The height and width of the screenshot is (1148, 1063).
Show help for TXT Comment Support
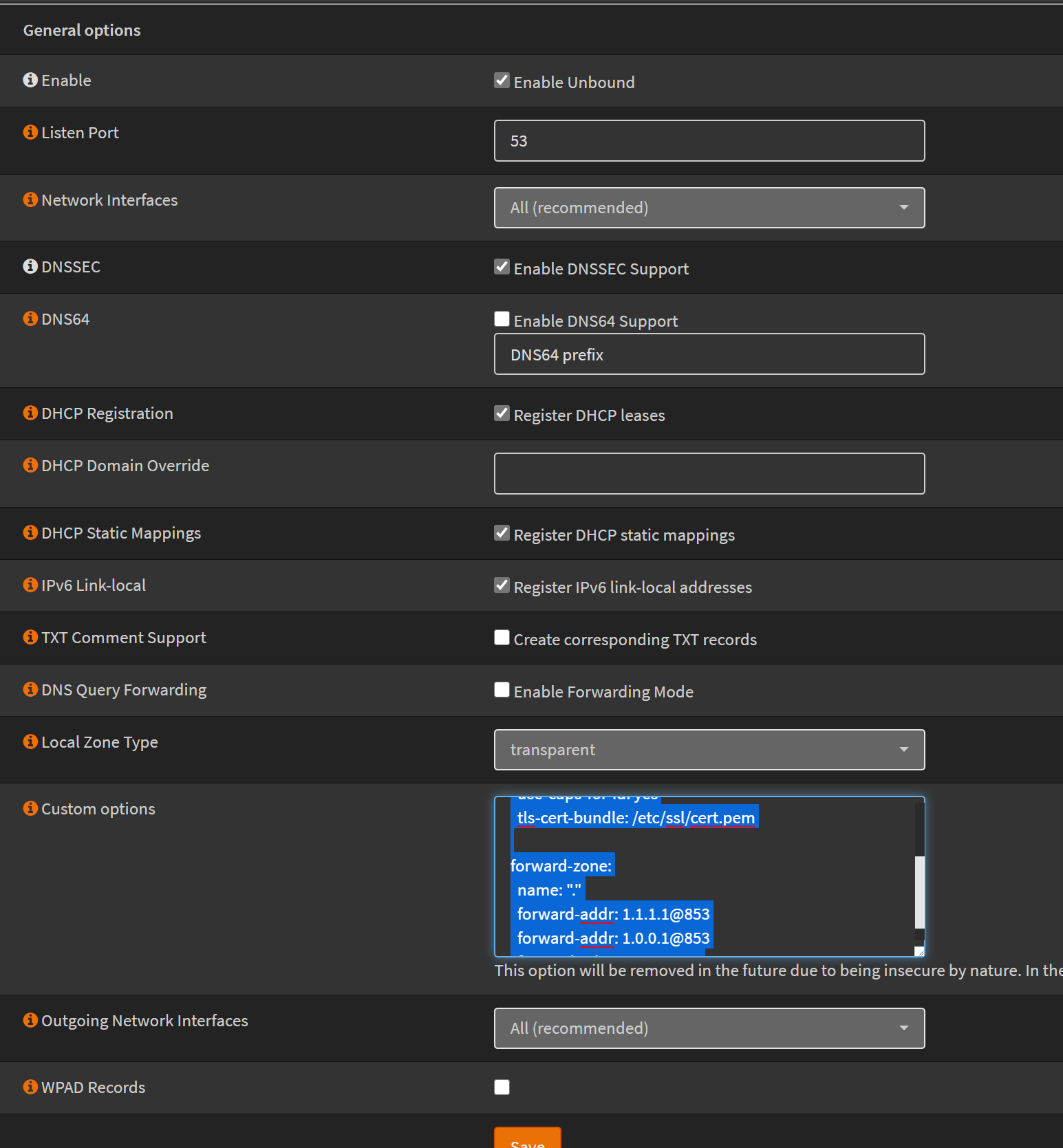pos(30,637)
